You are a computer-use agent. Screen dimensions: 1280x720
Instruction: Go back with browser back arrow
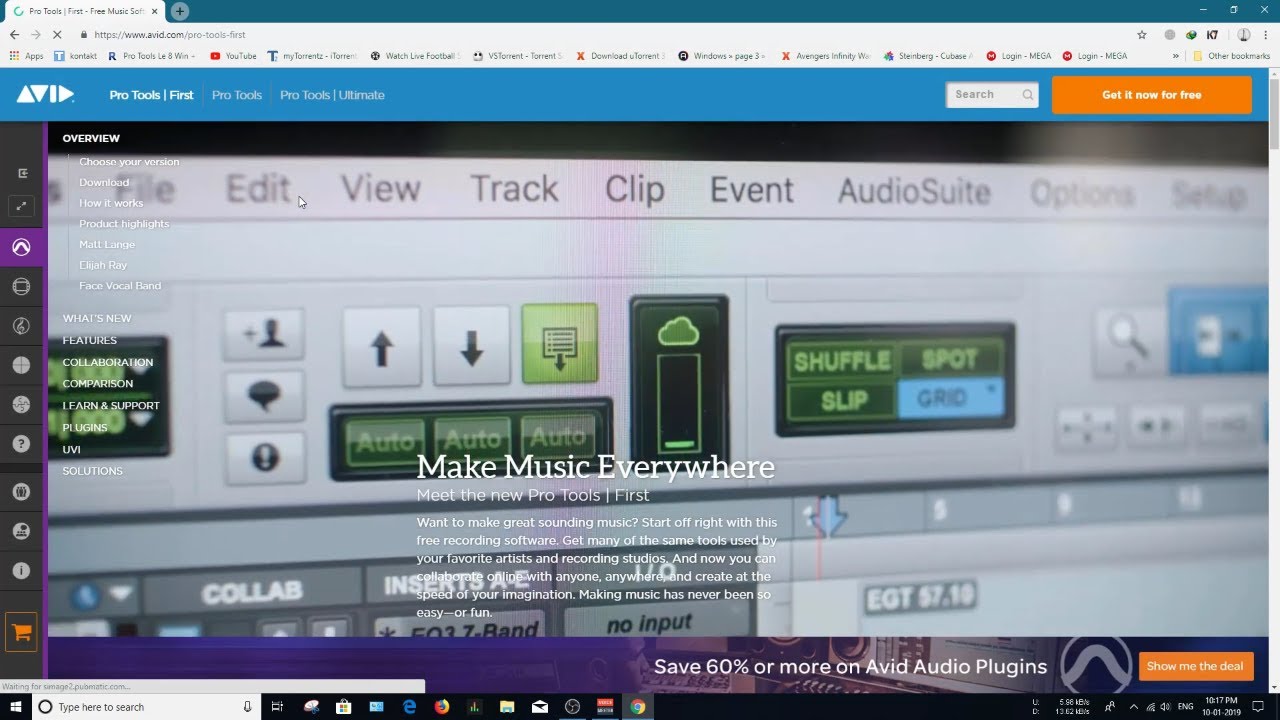[x=14, y=34]
